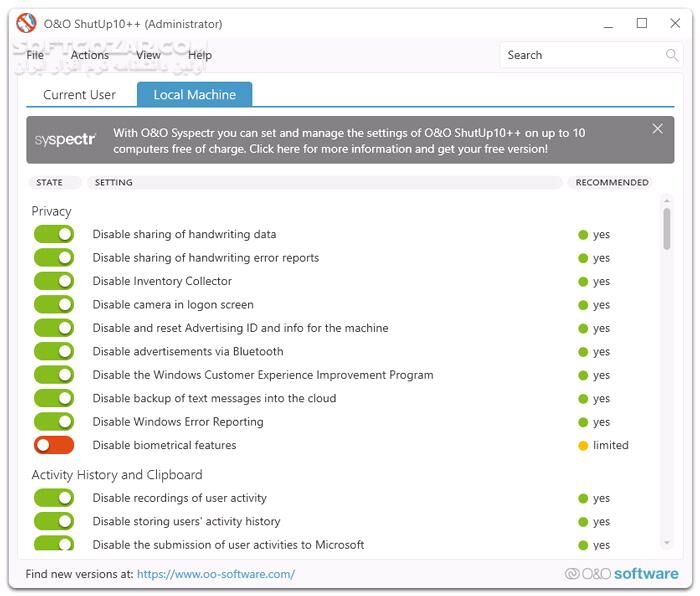The height and width of the screenshot is (596, 700).
Task: Click yellow limited indicator for biometrical features
Action: click(x=583, y=446)
